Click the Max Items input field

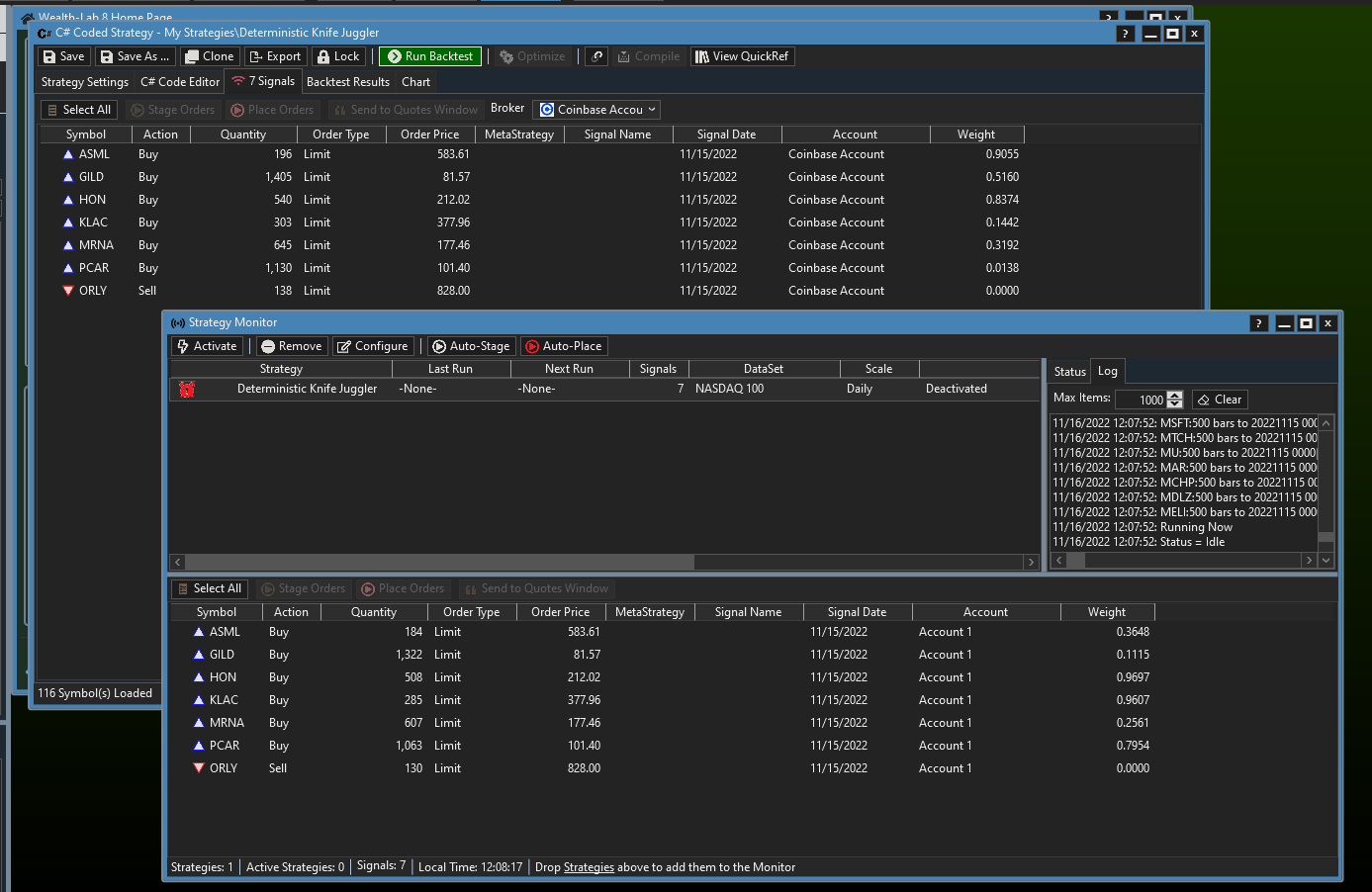[1140, 400]
